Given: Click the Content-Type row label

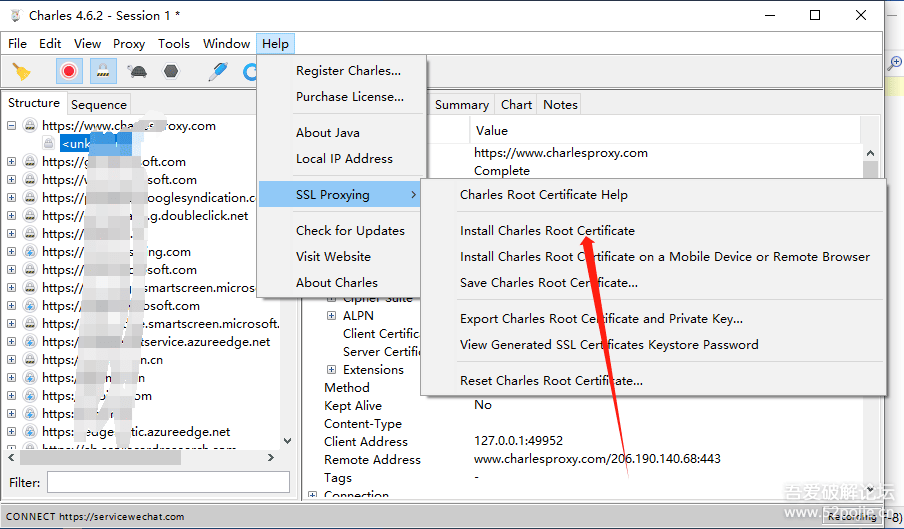Looking at the screenshot, I should [363, 424].
